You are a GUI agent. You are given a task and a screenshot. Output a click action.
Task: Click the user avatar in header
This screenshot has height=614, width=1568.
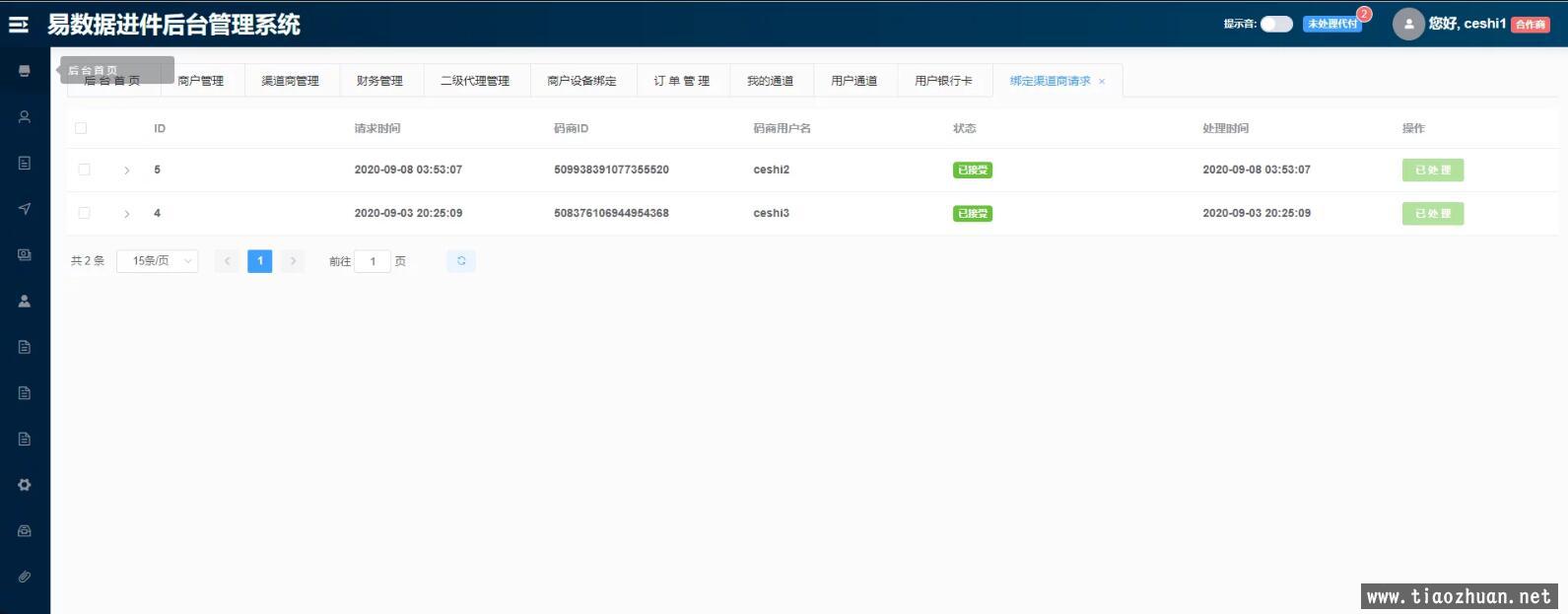tap(1408, 25)
